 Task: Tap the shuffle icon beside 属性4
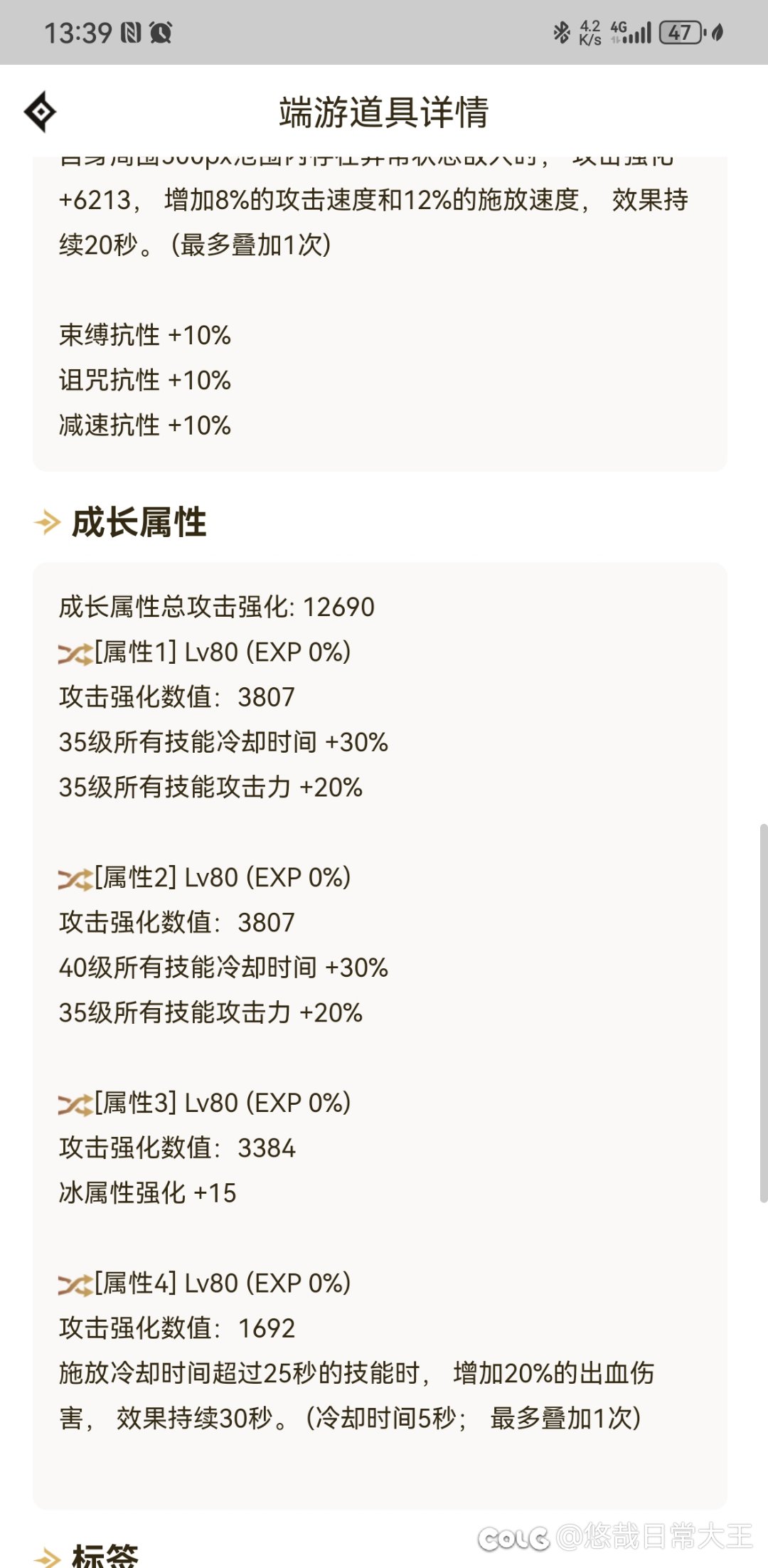click(75, 1284)
